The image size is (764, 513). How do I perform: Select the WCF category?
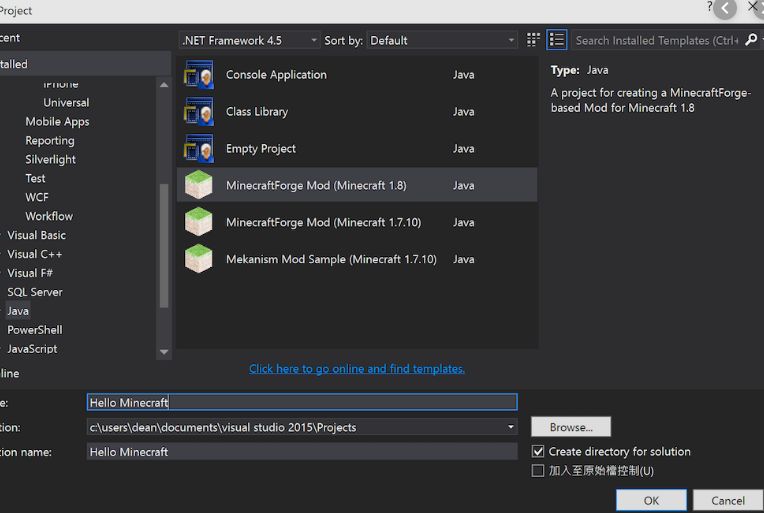[x=37, y=197]
